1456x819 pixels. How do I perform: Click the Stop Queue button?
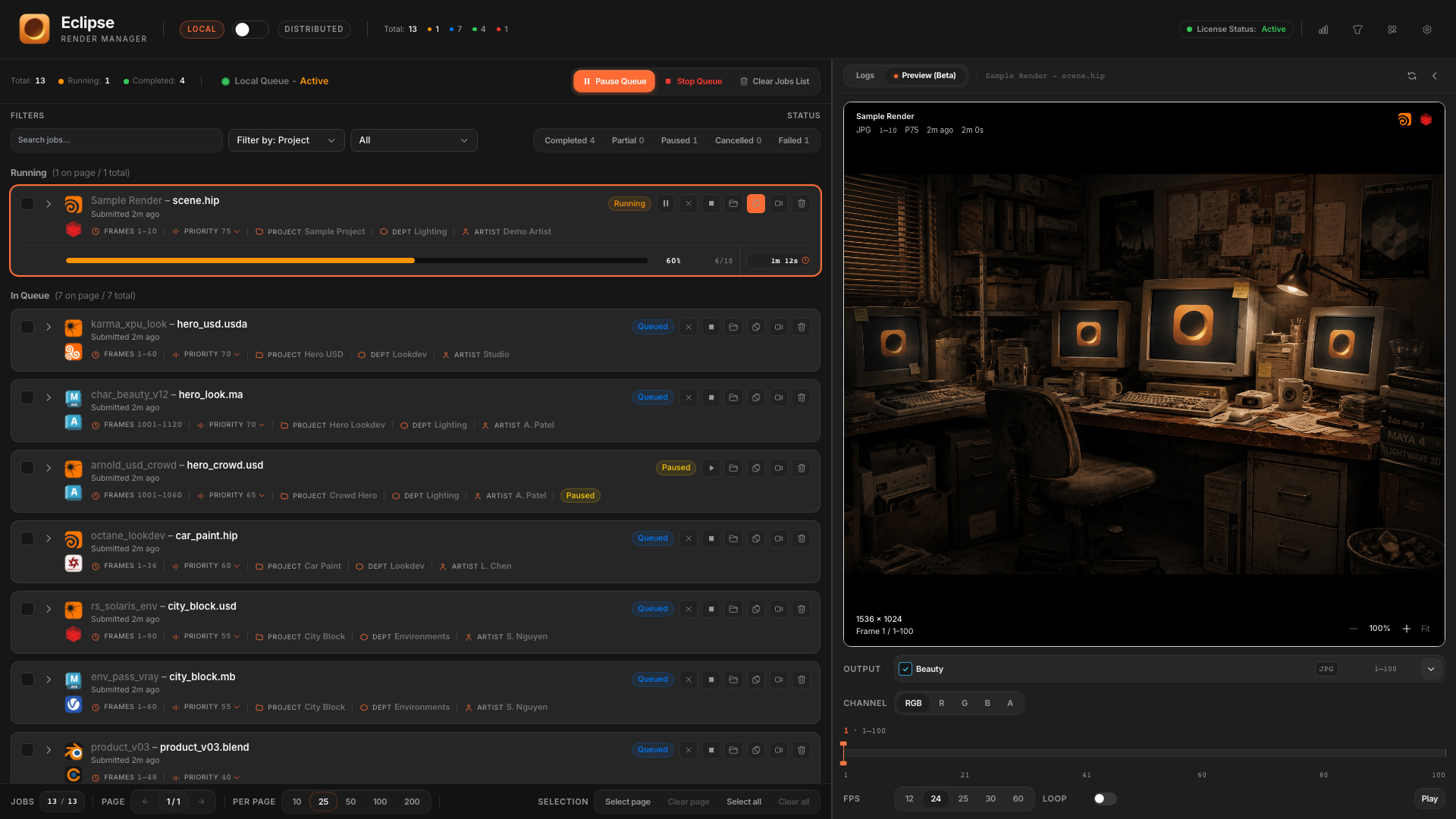693,81
